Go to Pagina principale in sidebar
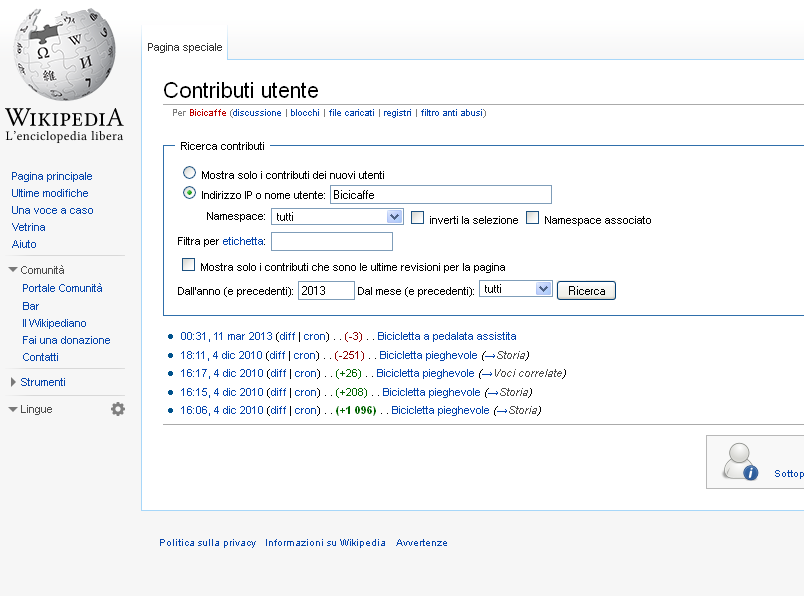804x596 pixels. click(52, 176)
